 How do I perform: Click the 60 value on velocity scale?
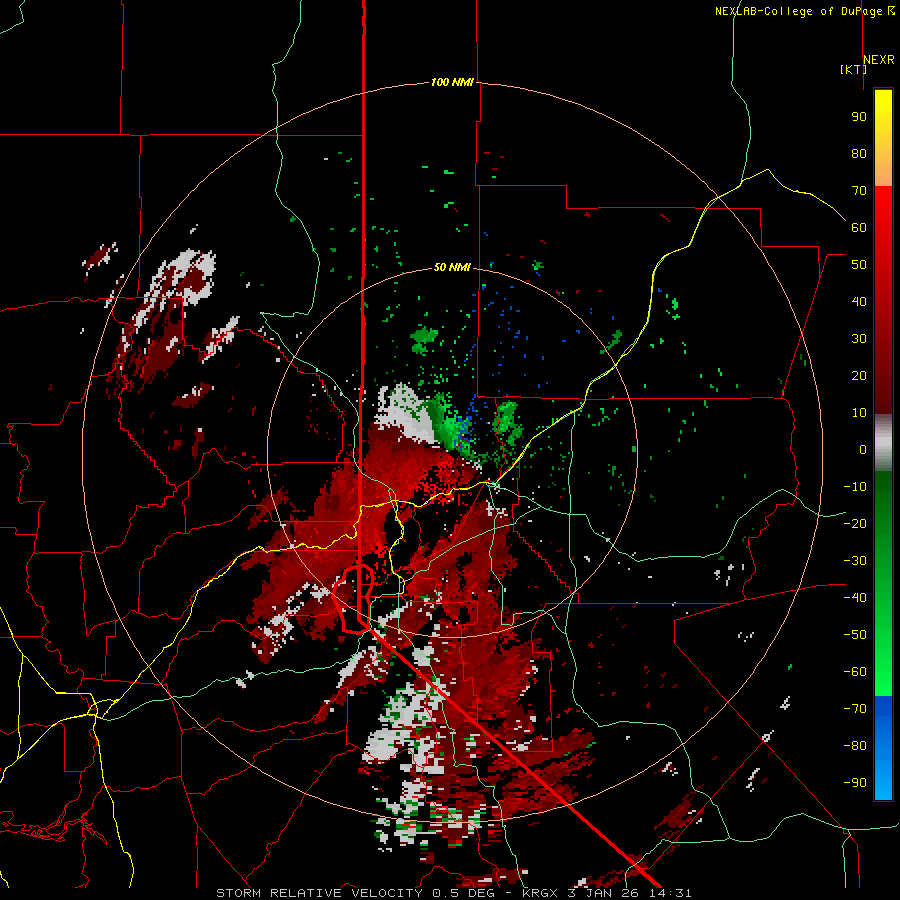coord(859,227)
